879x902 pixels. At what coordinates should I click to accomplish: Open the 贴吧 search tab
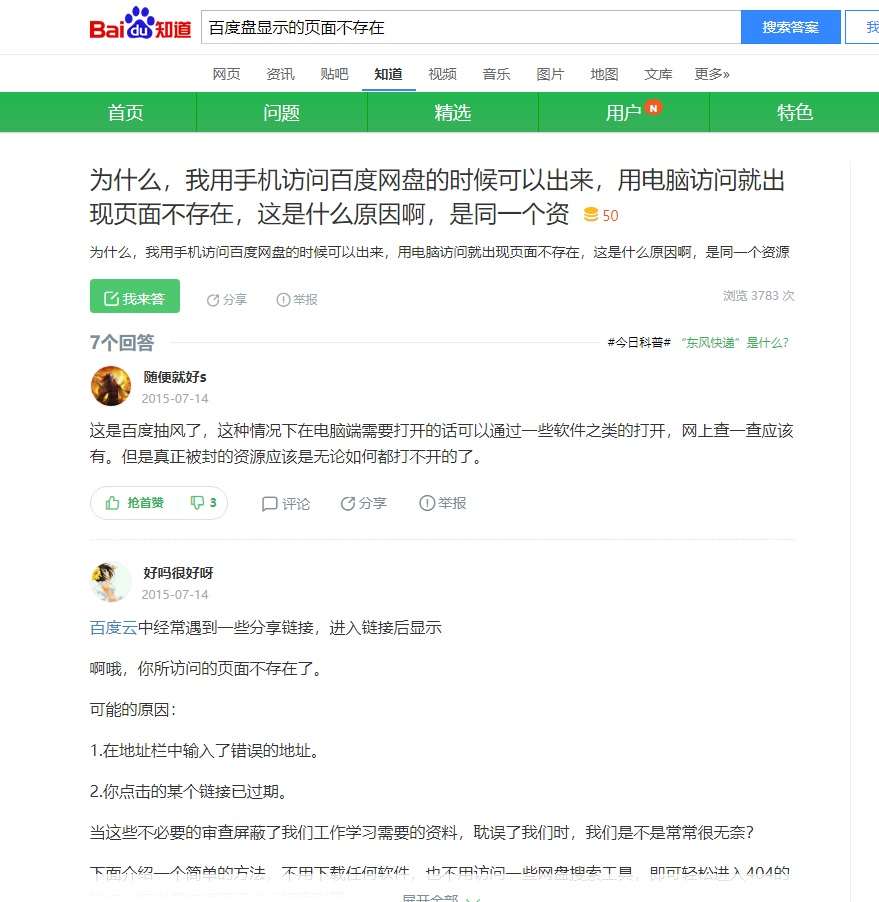[334, 74]
